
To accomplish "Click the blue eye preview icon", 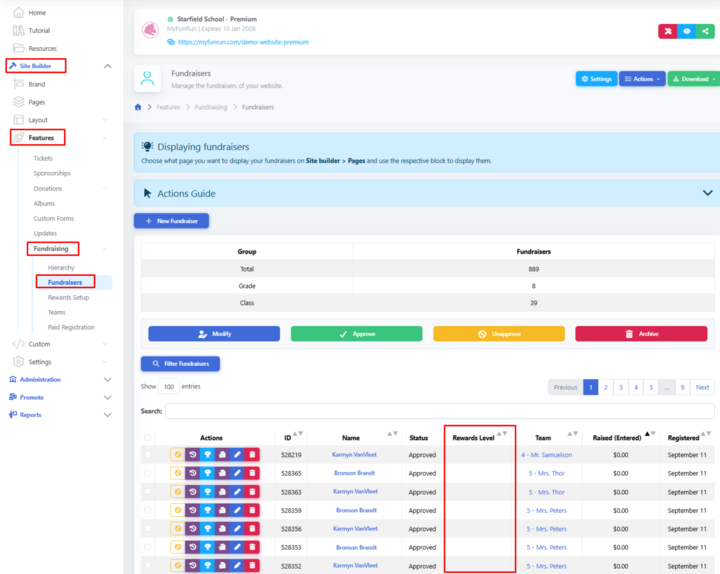I will (x=687, y=31).
